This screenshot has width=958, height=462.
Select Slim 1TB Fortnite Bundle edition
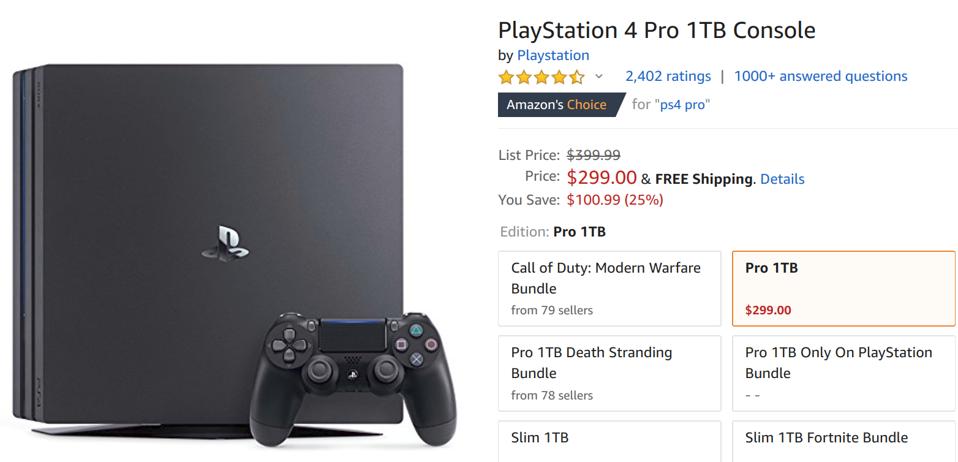[x=843, y=441]
